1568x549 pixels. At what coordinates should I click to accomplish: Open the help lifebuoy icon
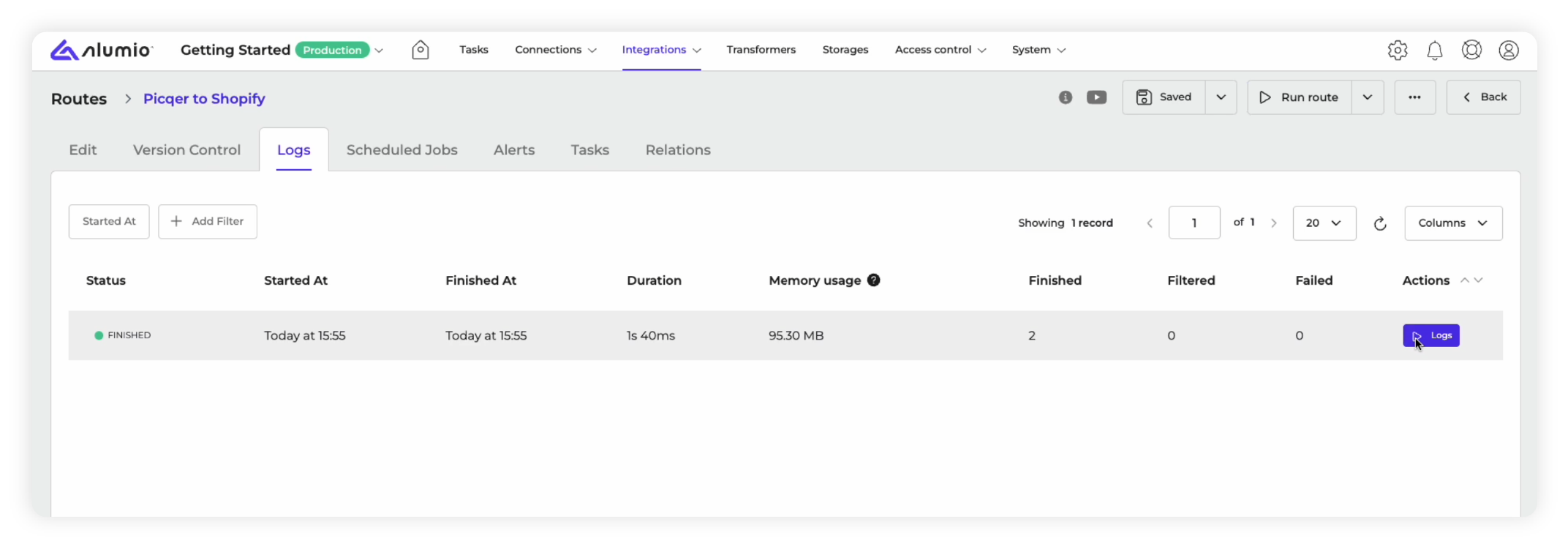pos(1471,50)
